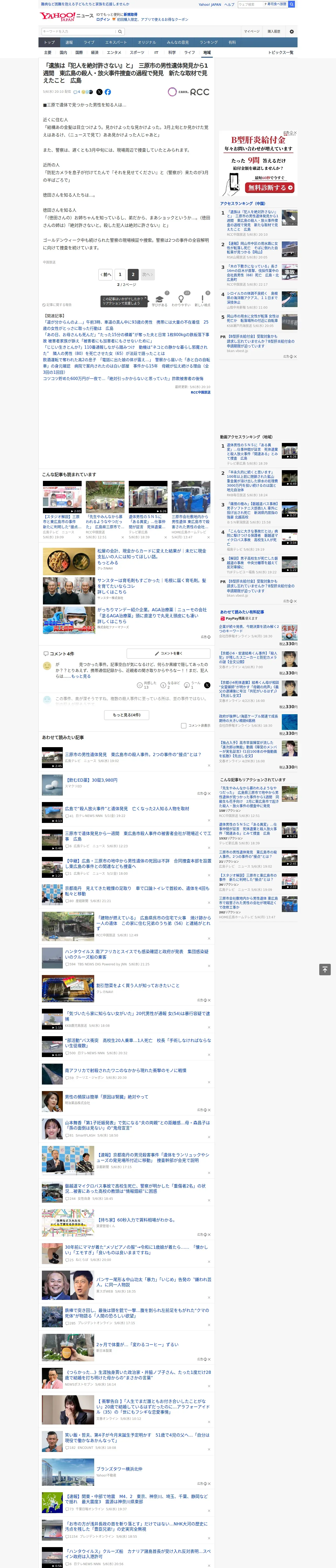Viewport: 336px width, 1568px height.
Task: Open the エキスパート navigation tab
Action: 116,43
